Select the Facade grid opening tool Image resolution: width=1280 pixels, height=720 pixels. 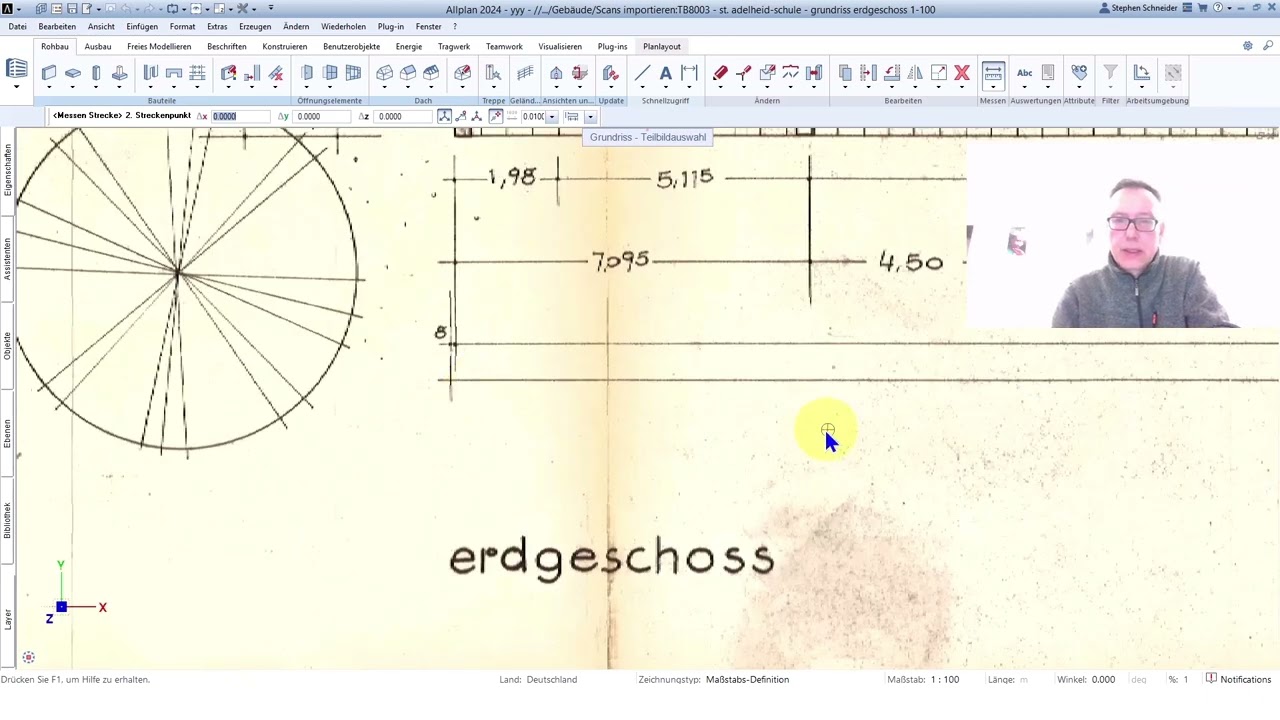click(x=353, y=73)
